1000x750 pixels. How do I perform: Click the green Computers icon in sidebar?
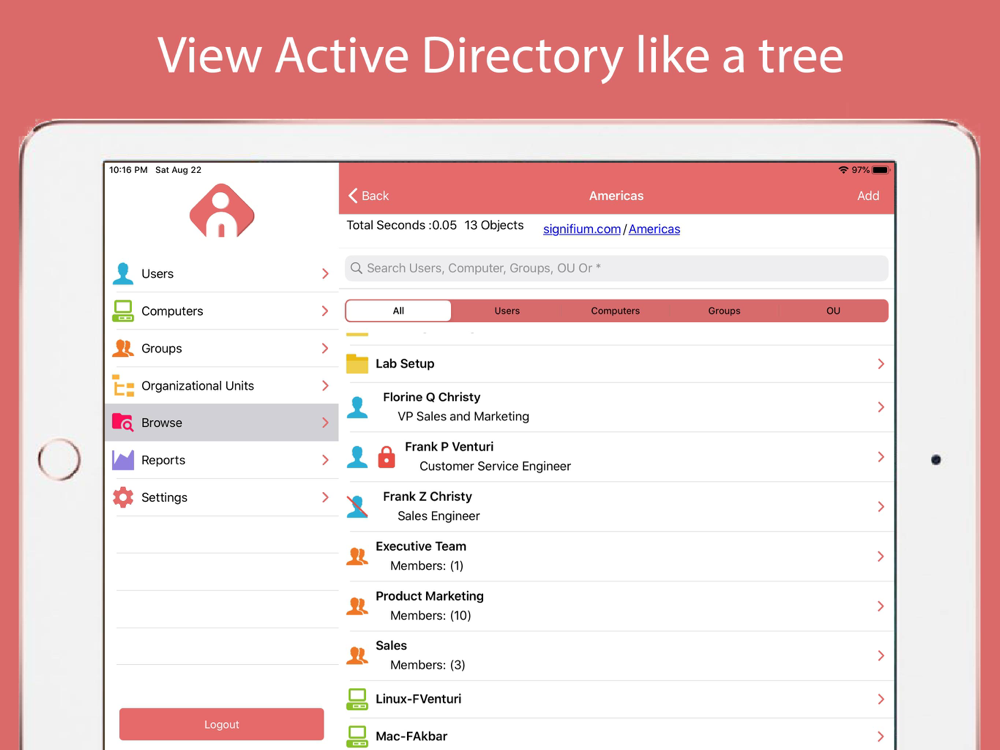123,311
